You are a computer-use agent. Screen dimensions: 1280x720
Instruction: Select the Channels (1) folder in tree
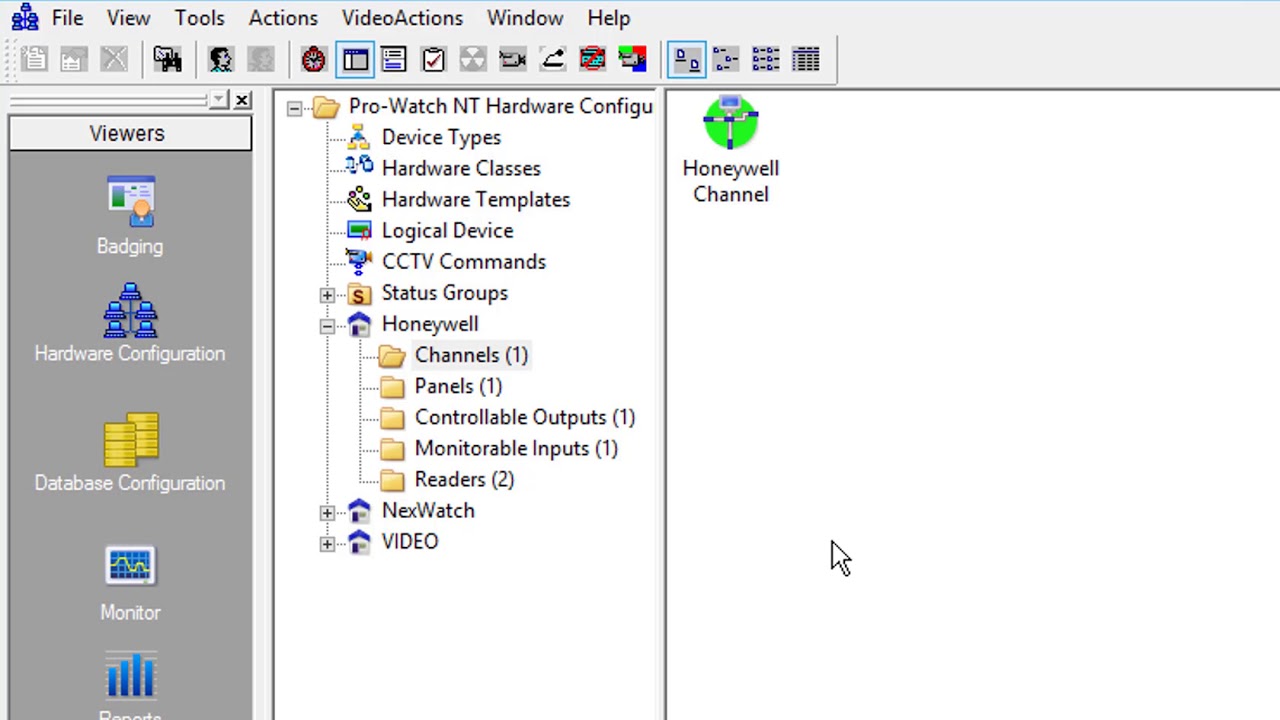(471, 355)
